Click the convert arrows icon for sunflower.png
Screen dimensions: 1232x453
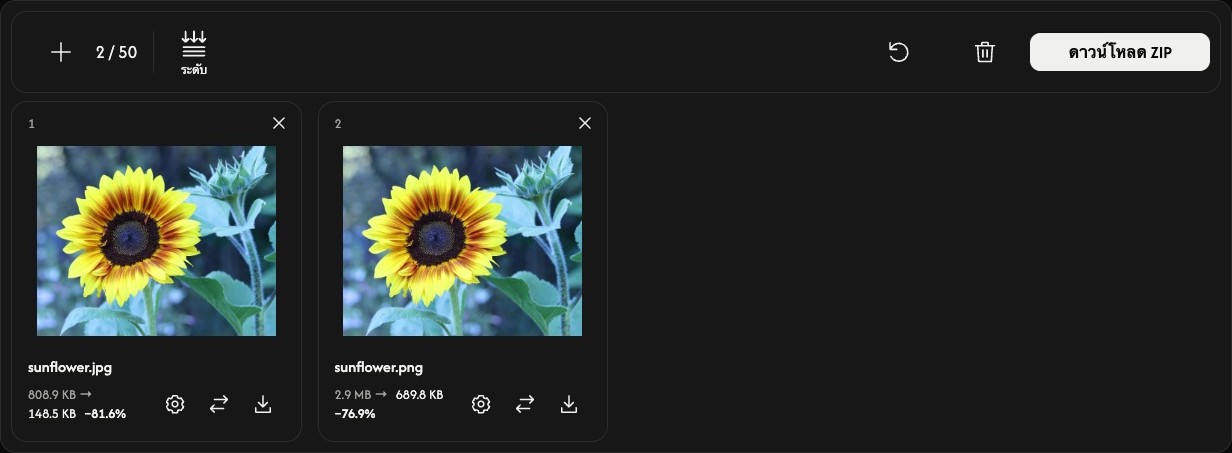(525, 404)
